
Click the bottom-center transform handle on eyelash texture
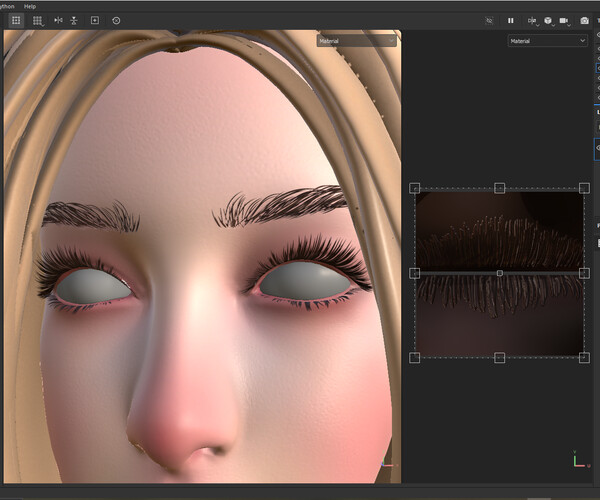(x=500, y=358)
